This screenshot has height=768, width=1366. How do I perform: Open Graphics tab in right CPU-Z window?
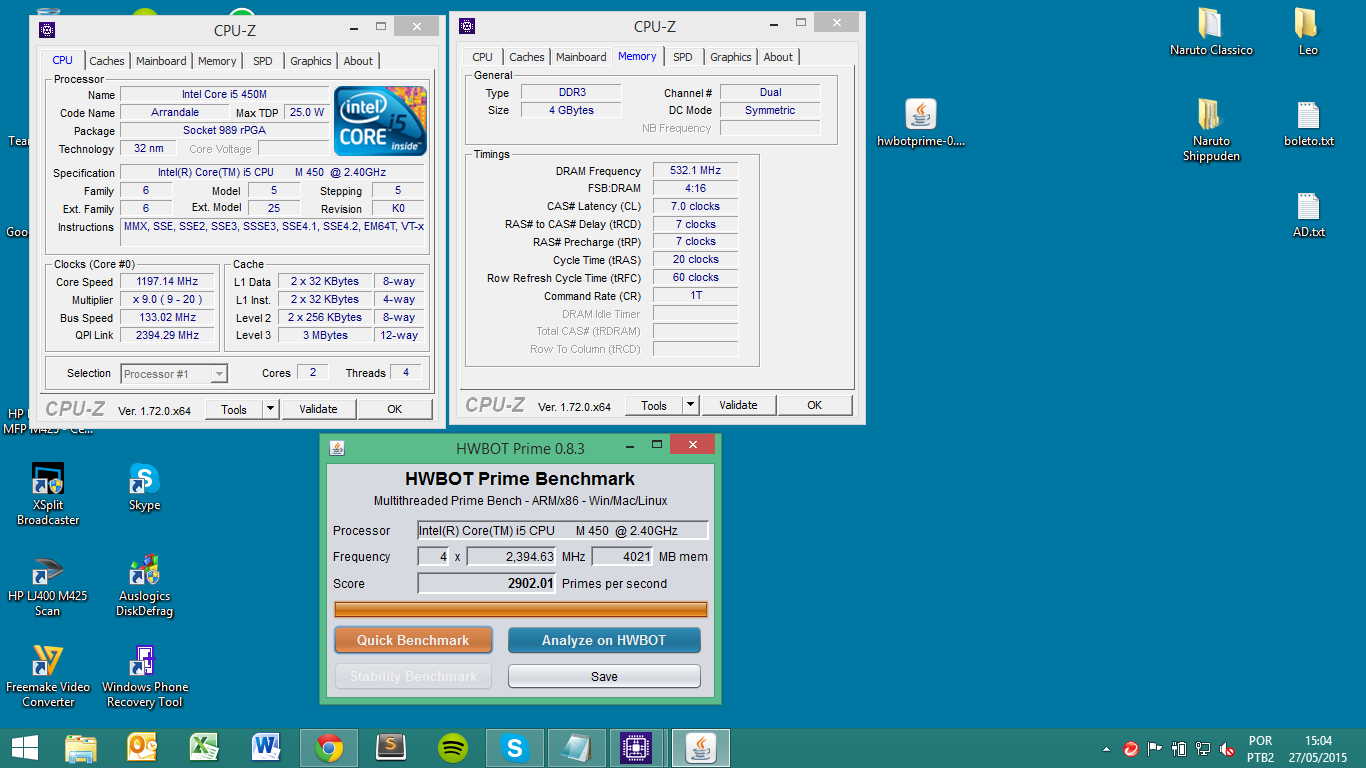pyautogui.click(x=731, y=57)
